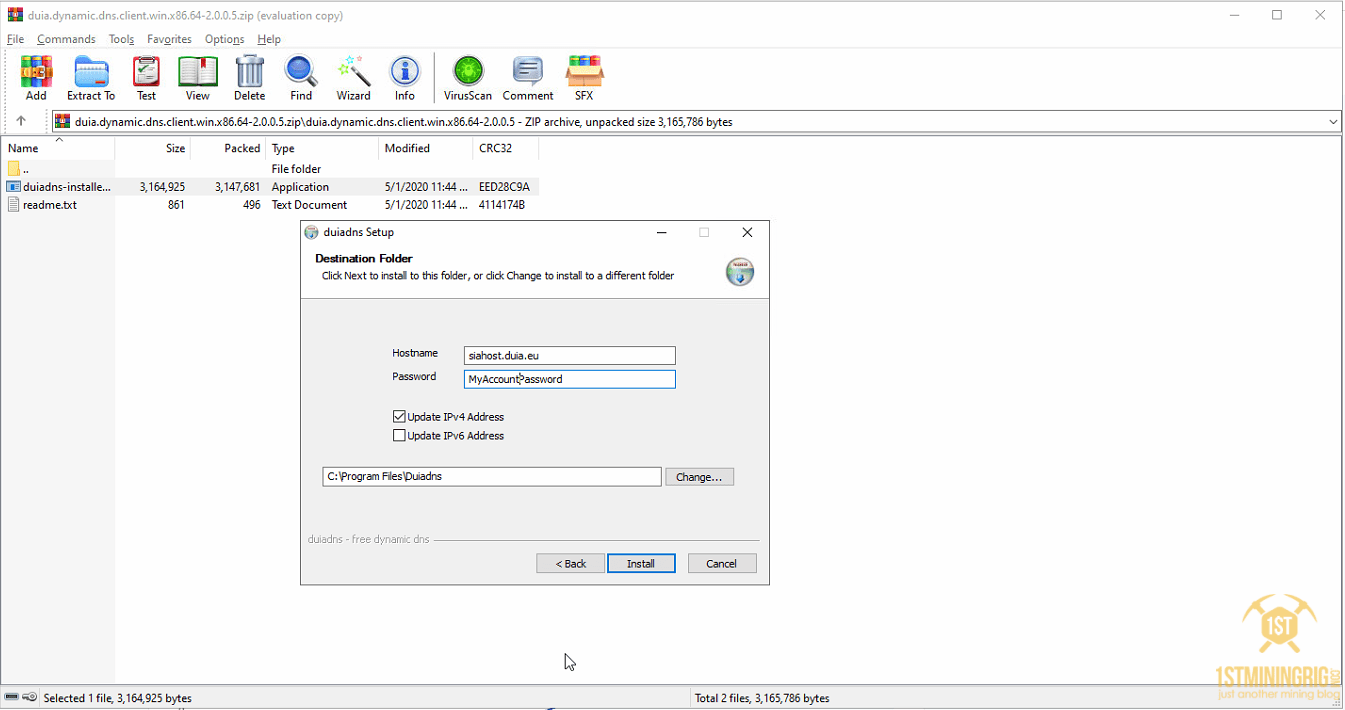This screenshot has height=710, width=1345.
Task: Enable the Update IPv6 Address checkbox
Action: 399,436
